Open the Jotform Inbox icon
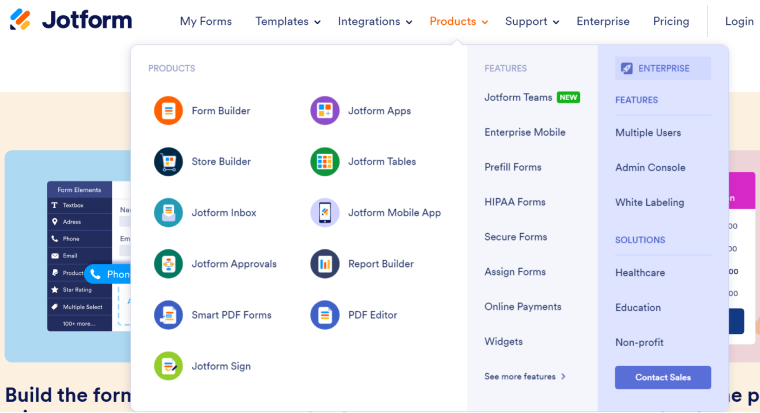760x413 pixels. click(168, 212)
